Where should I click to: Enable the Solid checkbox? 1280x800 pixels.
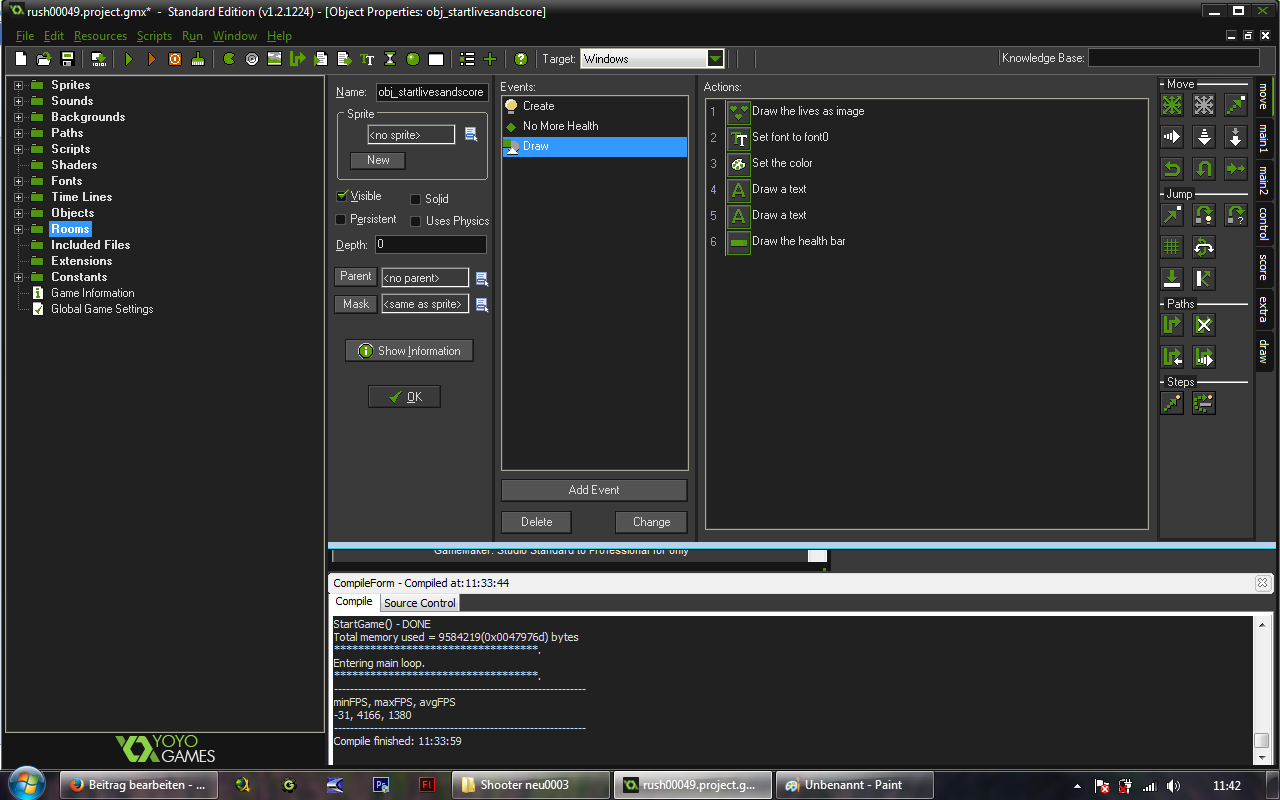pyautogui.click(x=416, y=199)
